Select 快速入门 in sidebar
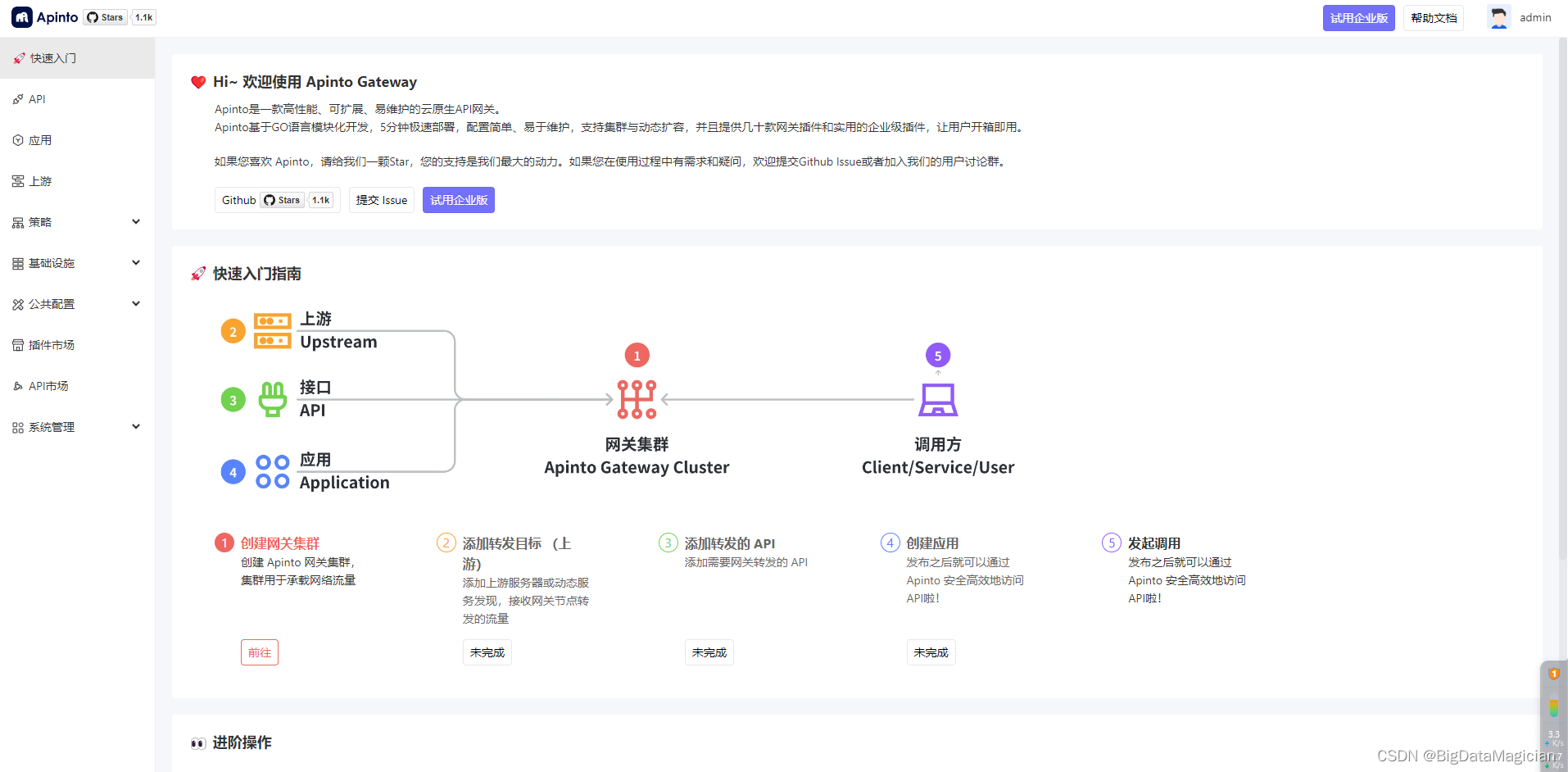 (x=77, y=58)
